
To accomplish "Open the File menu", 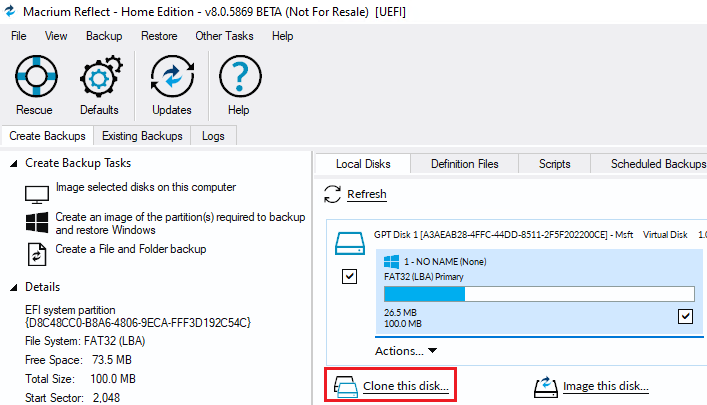I will [18, 36].
